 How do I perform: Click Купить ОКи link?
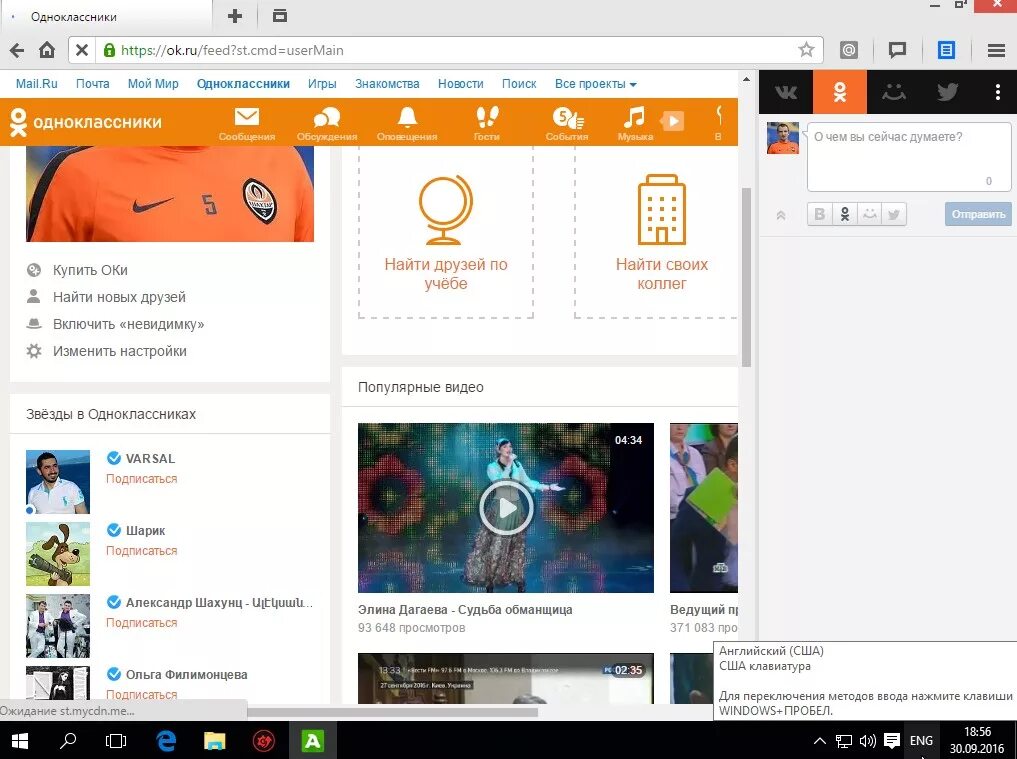pyautogui.click(x=90, y=270)
